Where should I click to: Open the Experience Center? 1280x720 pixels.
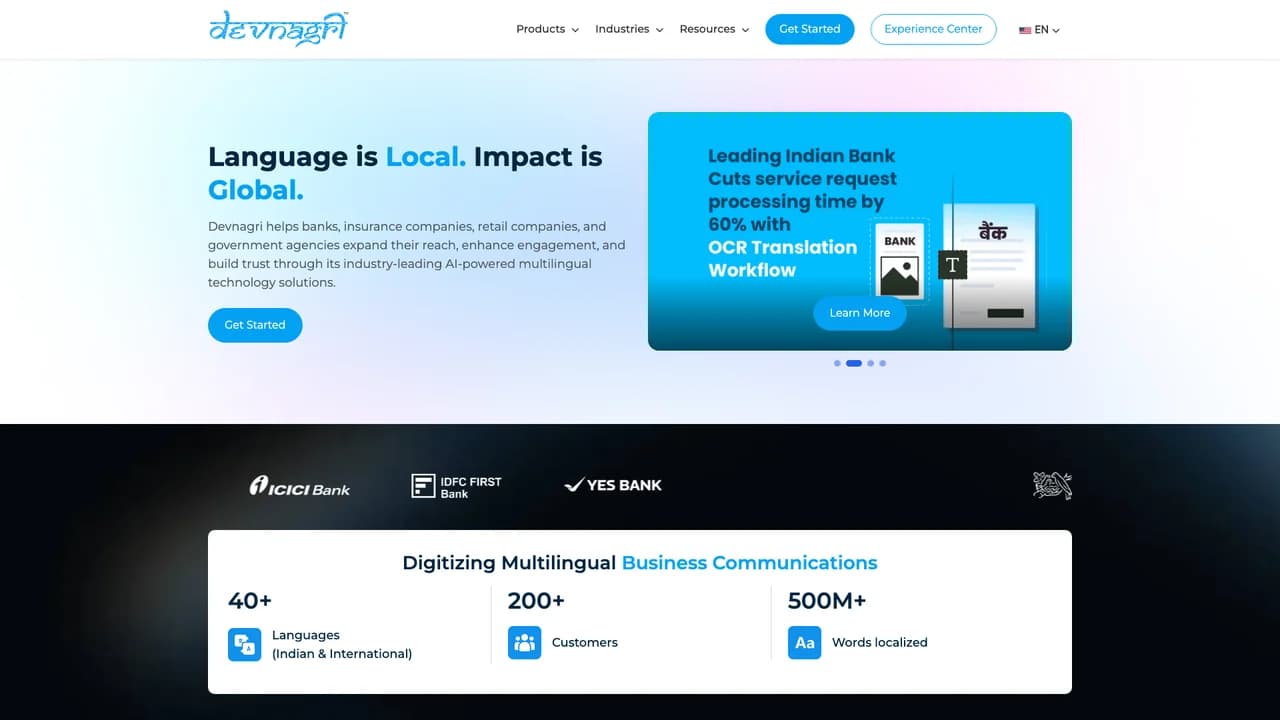click(933, 29)
